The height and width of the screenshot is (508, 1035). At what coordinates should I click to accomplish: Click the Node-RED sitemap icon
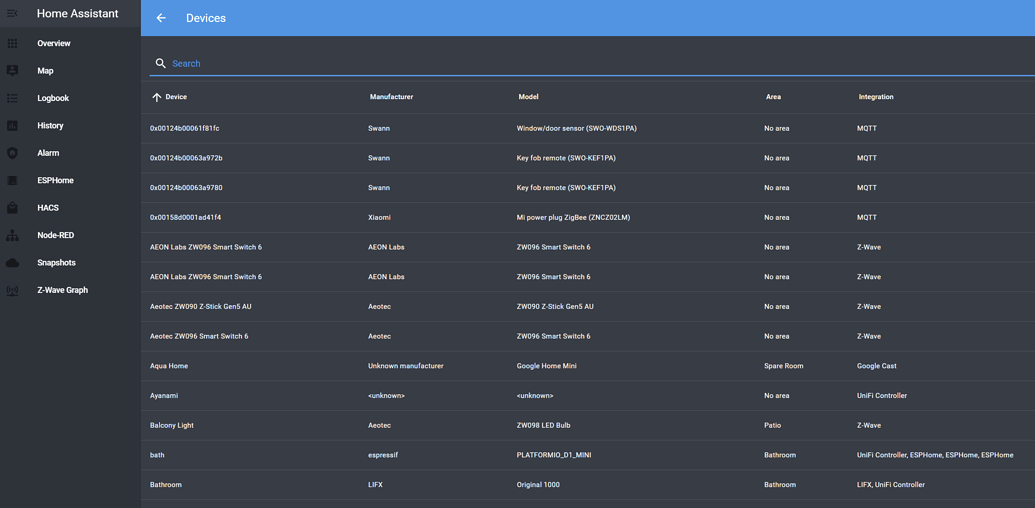pos(12,235)
